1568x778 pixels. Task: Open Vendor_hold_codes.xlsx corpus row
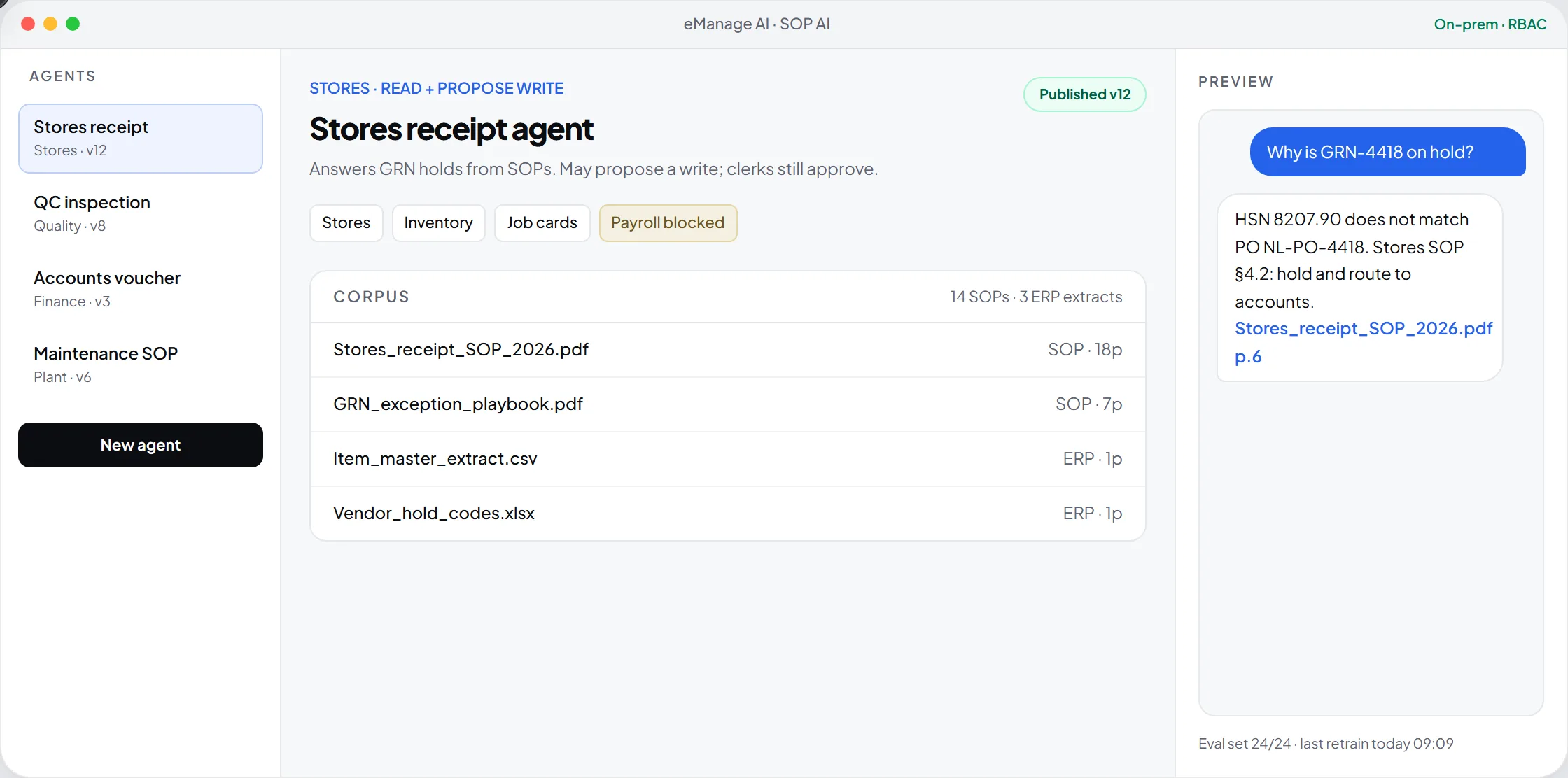[x=728, y=514]
